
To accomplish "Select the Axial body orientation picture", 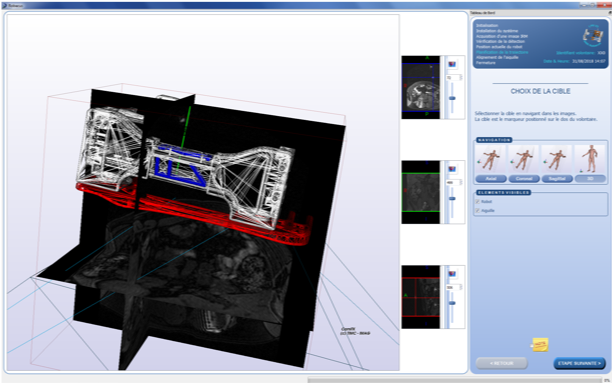I will 491,160.
